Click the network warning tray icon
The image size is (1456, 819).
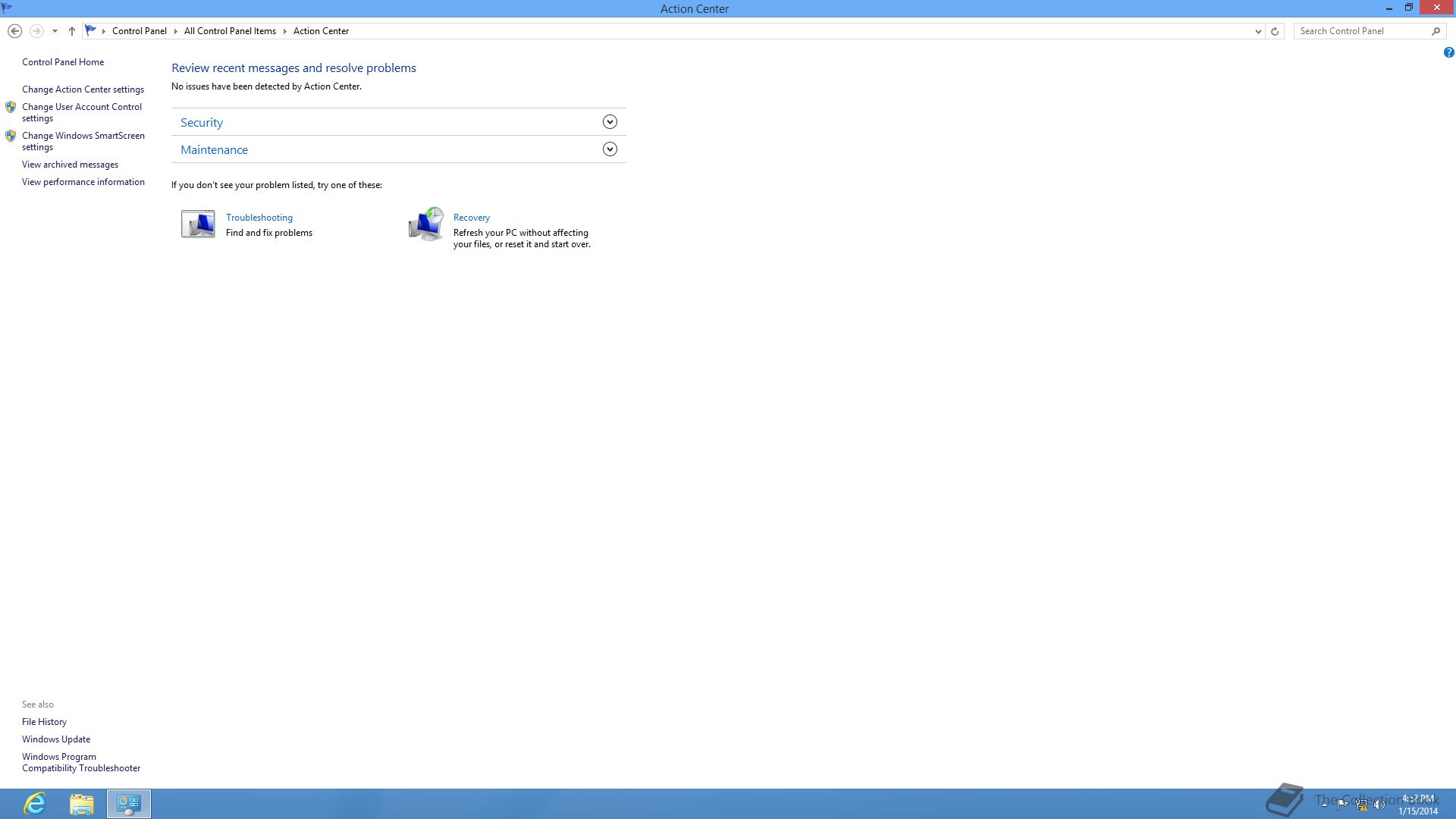(1361, 805)
